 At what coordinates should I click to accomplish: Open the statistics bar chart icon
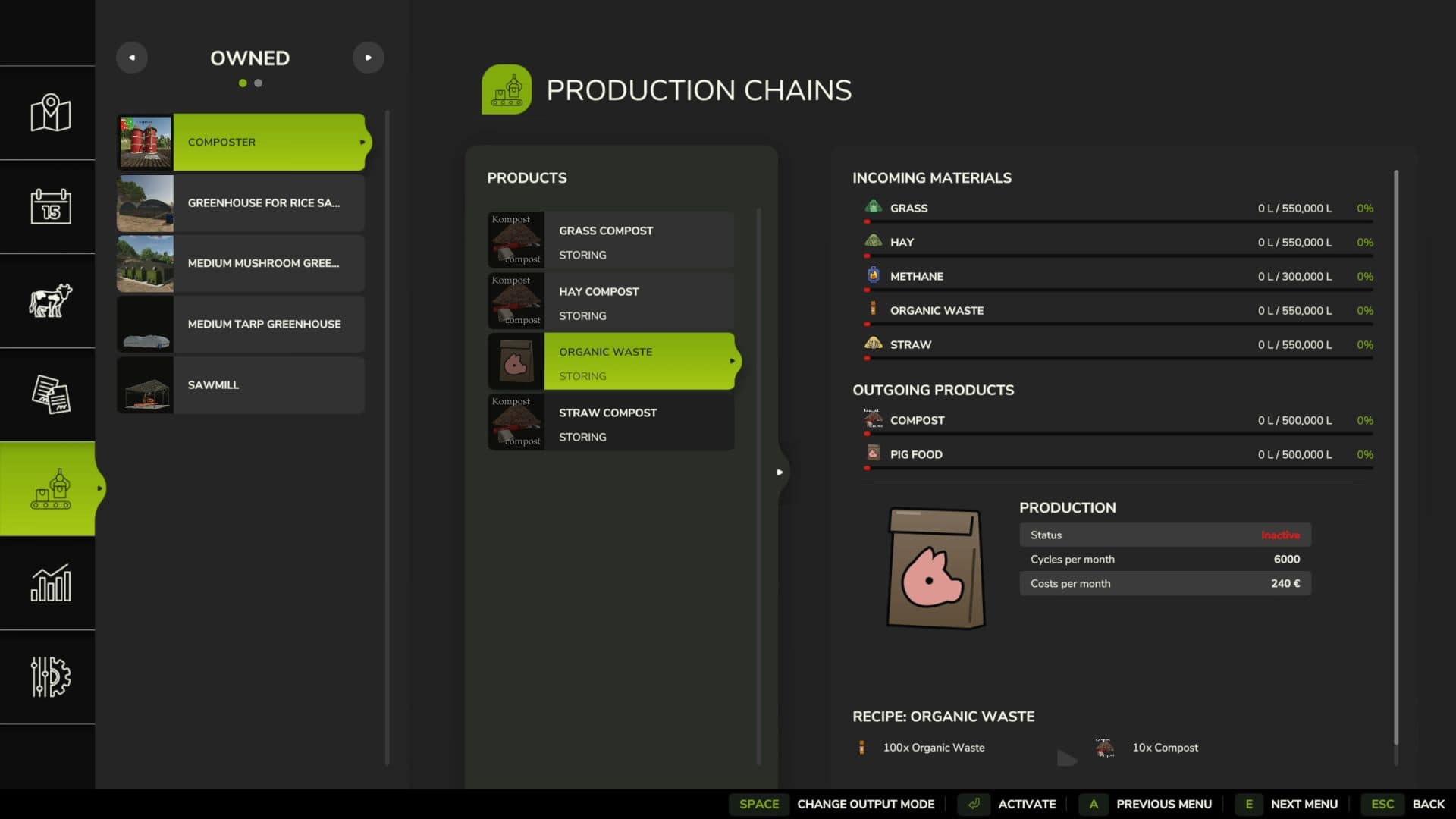click(50, 582)
